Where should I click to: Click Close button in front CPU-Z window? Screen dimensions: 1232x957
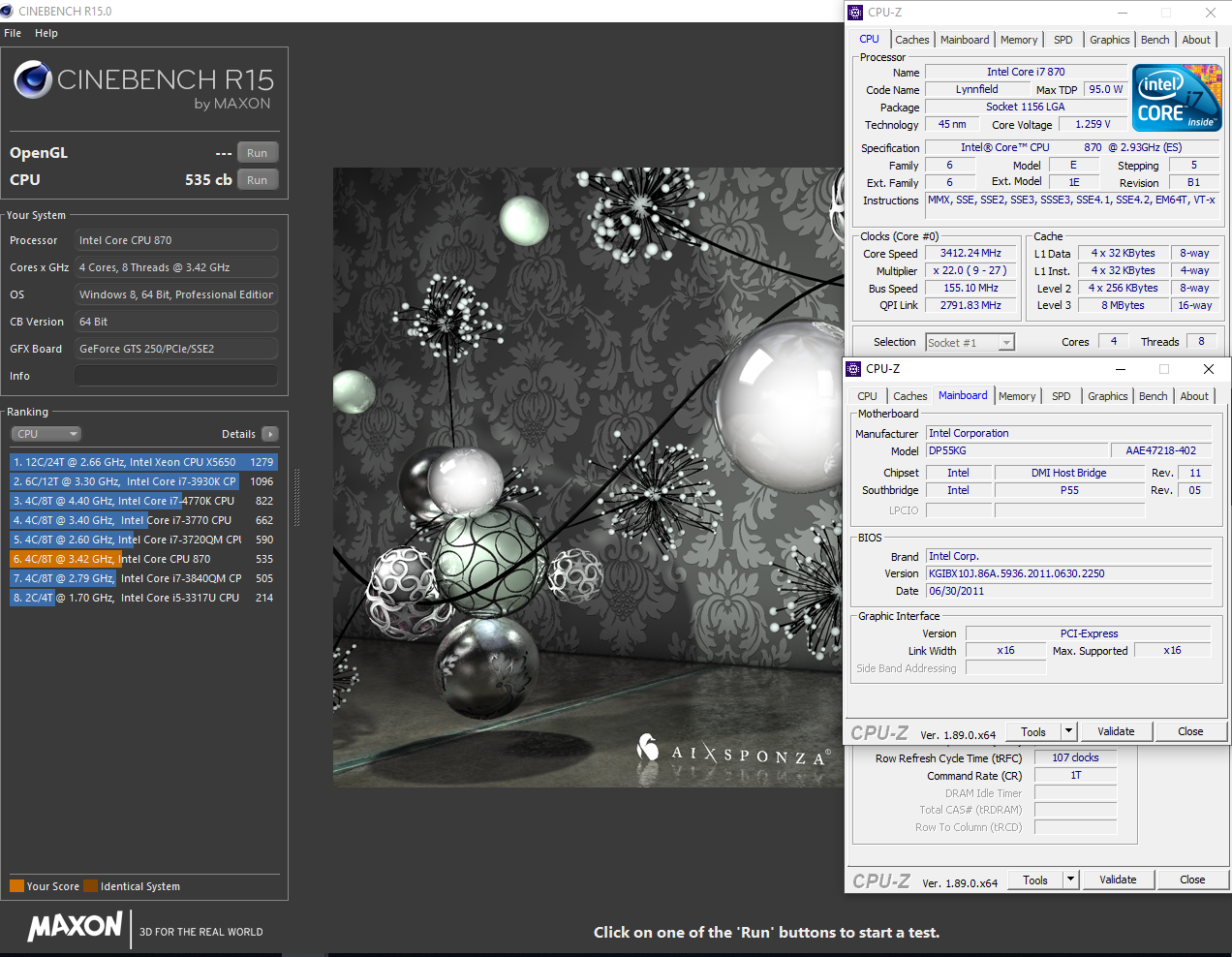(1190, 732)
